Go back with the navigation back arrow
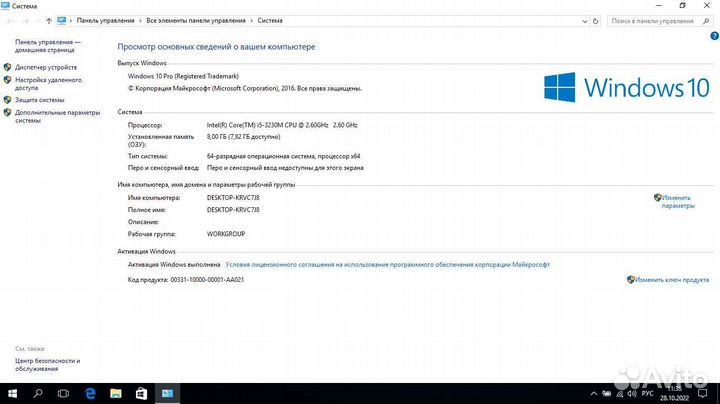This screenshot has height=404, width=720. pyautogui.click(x=11, y=21)
